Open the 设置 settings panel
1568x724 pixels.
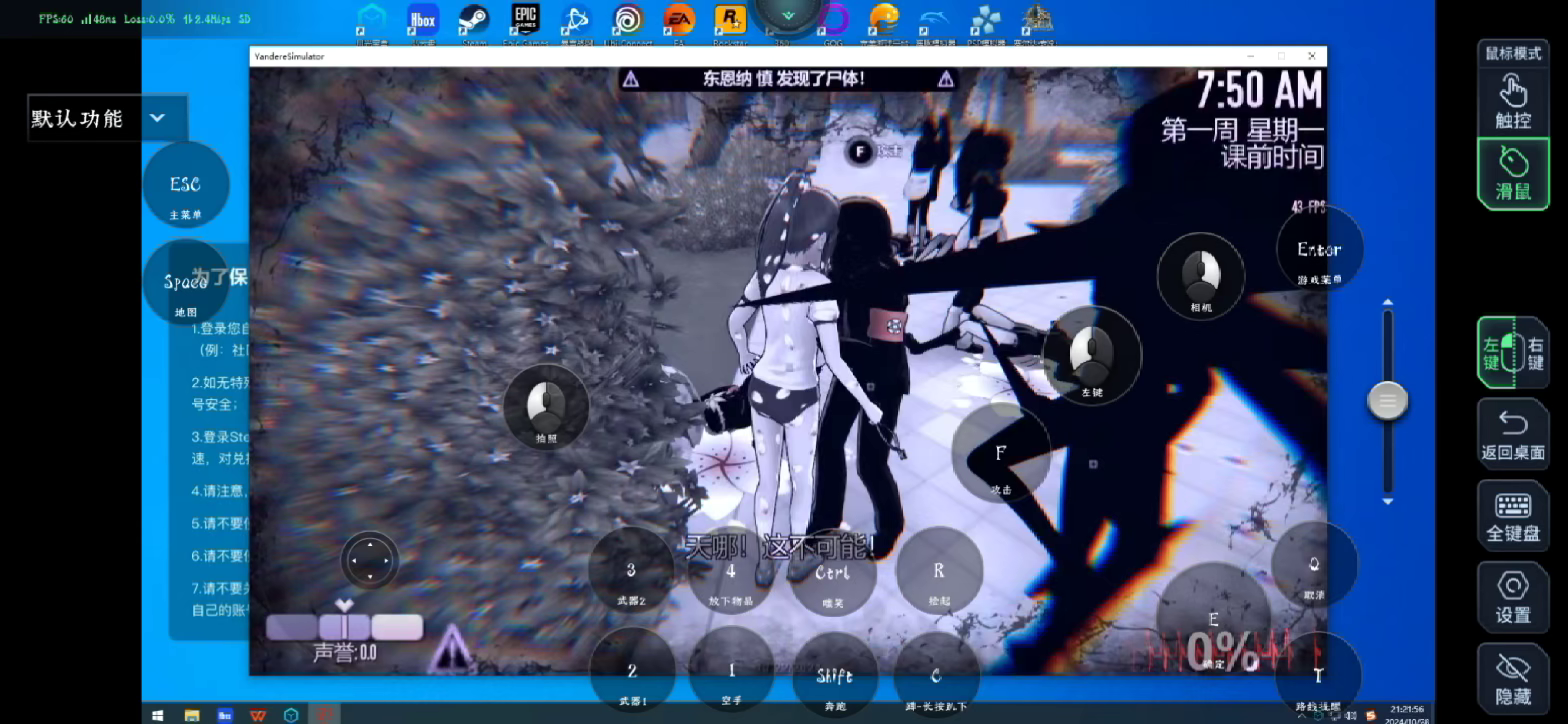click(x=1513, y=596)
